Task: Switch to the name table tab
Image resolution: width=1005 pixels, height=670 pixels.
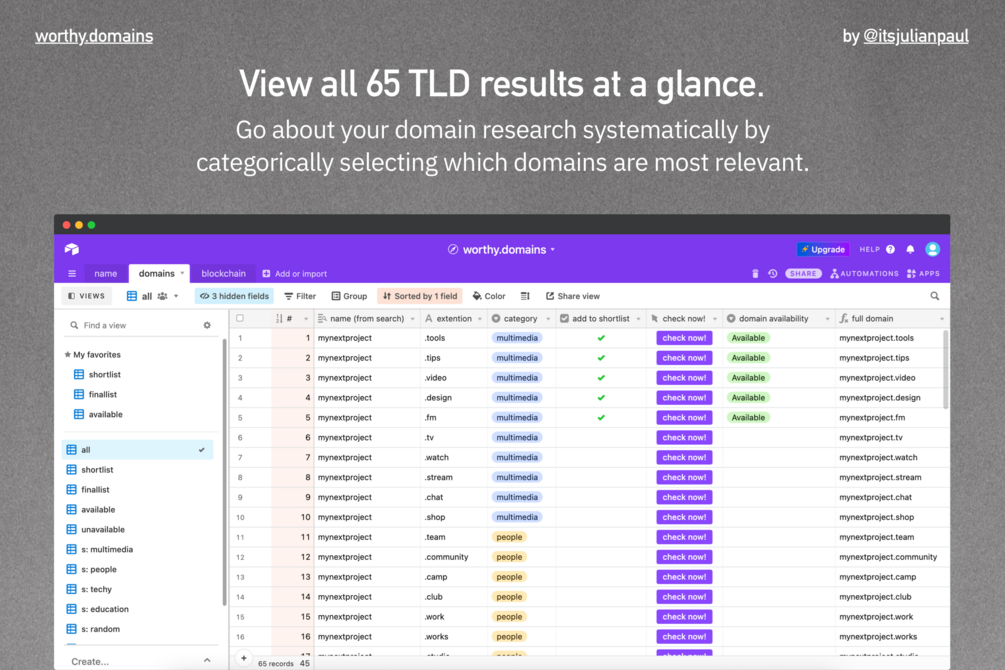Action: tap(106, 274)
